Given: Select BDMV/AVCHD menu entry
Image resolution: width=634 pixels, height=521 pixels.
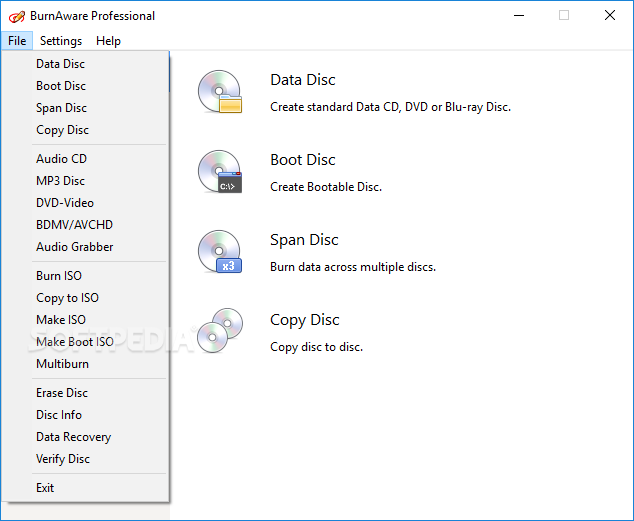Looking at the screenshot, I should [x=85, y=225].
